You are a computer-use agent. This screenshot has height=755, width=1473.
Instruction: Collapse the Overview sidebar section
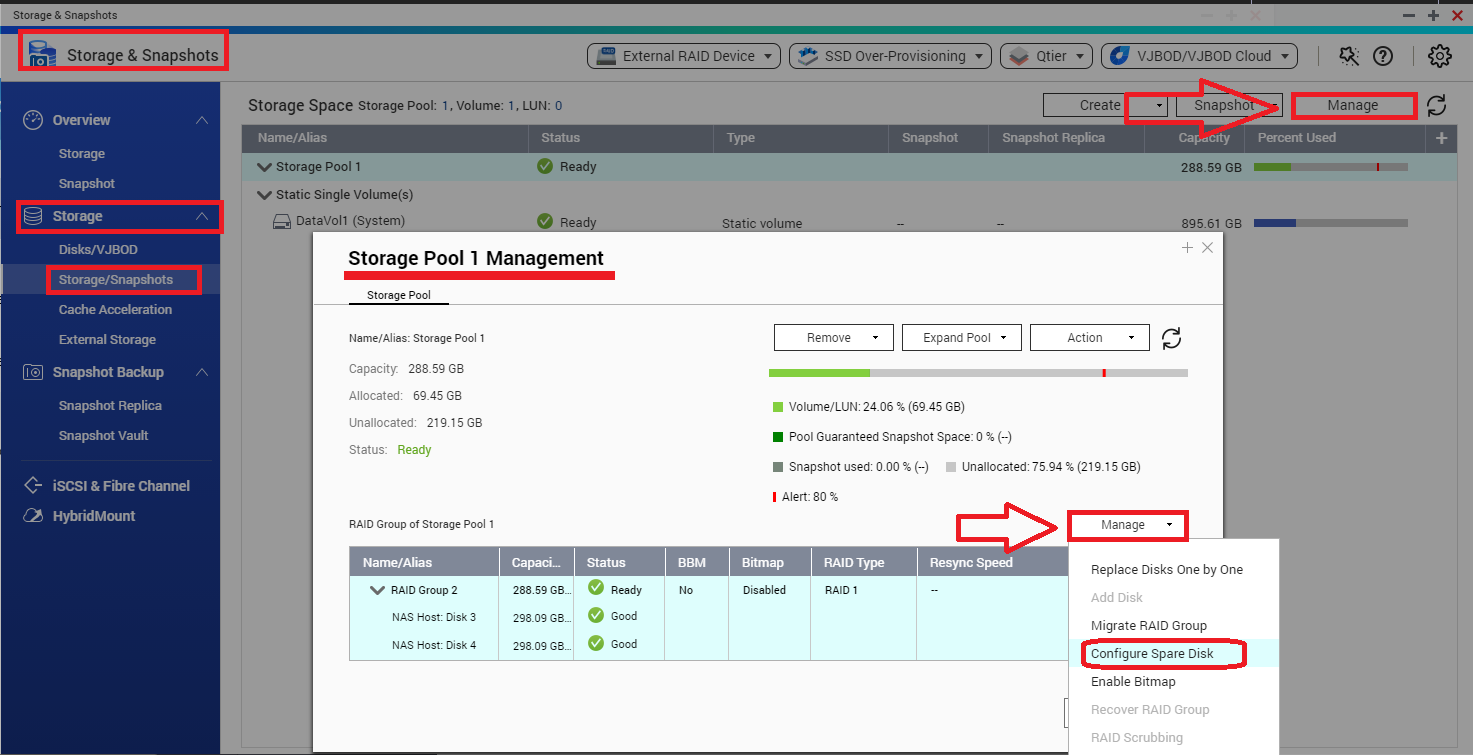pos(202,120)
